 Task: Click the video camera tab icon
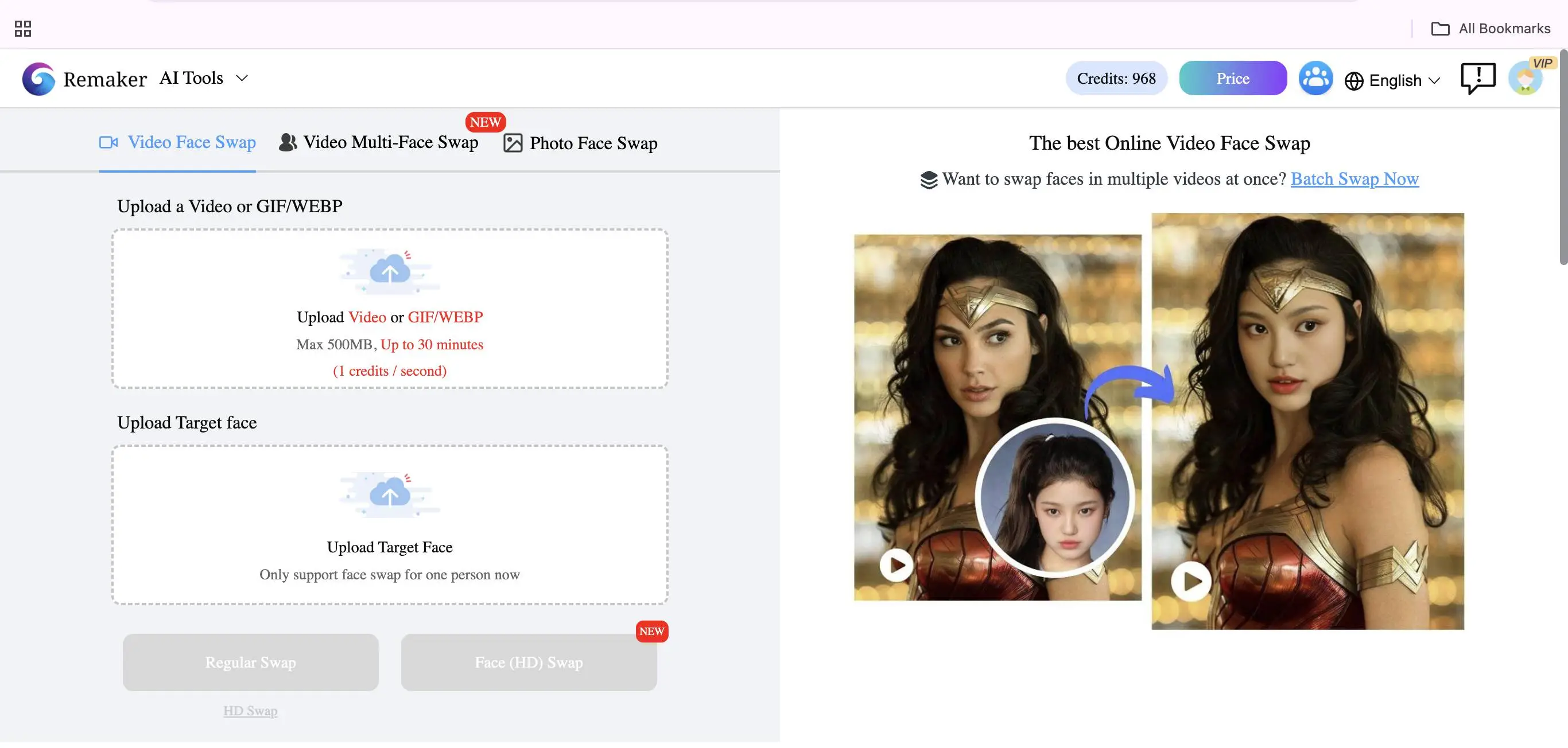(108, 142)
